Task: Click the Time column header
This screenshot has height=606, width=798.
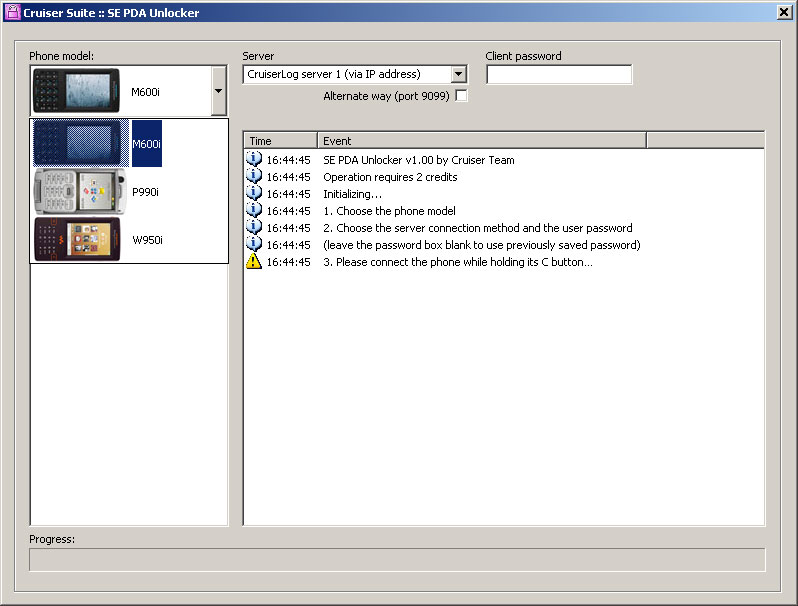Action: click(280, 140)
